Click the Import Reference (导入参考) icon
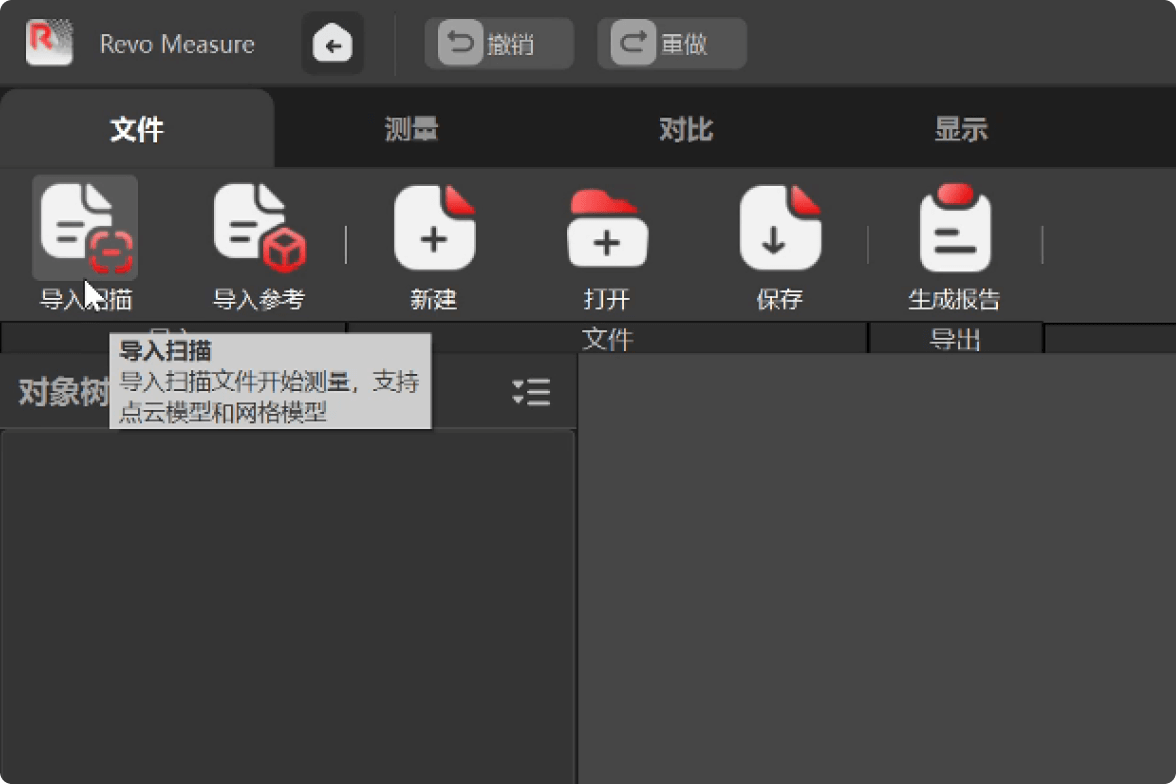The height and width of the screenshot is (784, 1176). [x=259, y=229]
